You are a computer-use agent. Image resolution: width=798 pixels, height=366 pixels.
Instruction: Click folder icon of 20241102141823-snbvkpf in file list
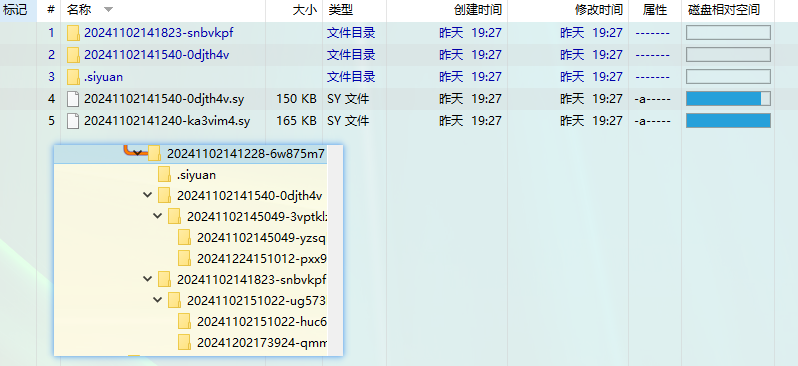coord(73,33)
